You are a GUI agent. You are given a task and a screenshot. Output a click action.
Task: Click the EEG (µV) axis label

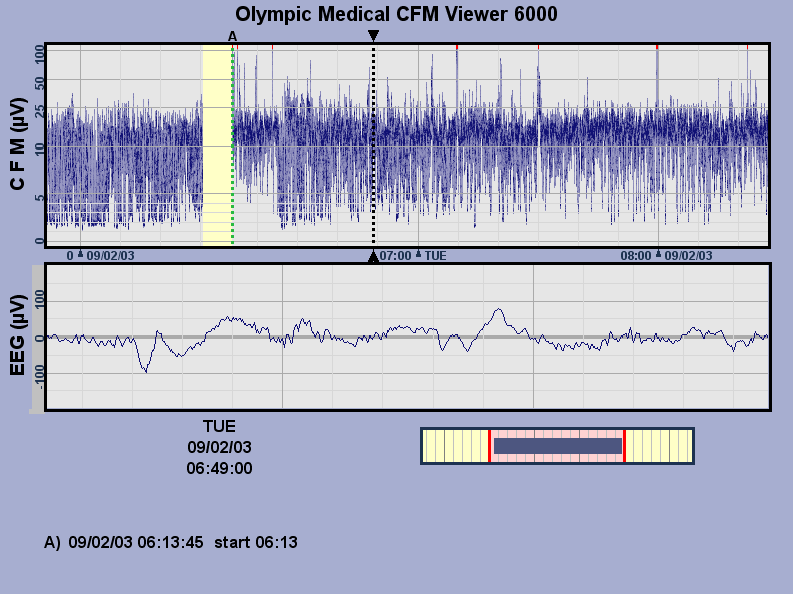click(17, 335)
